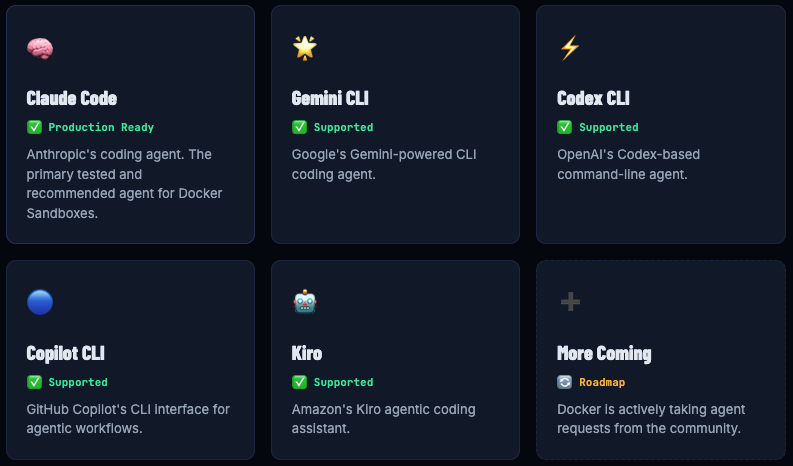Click green checkmark next to Production Ready
The height and width of the screenshot is (466, 793).
pyautogui.click(x=34, y=127)
